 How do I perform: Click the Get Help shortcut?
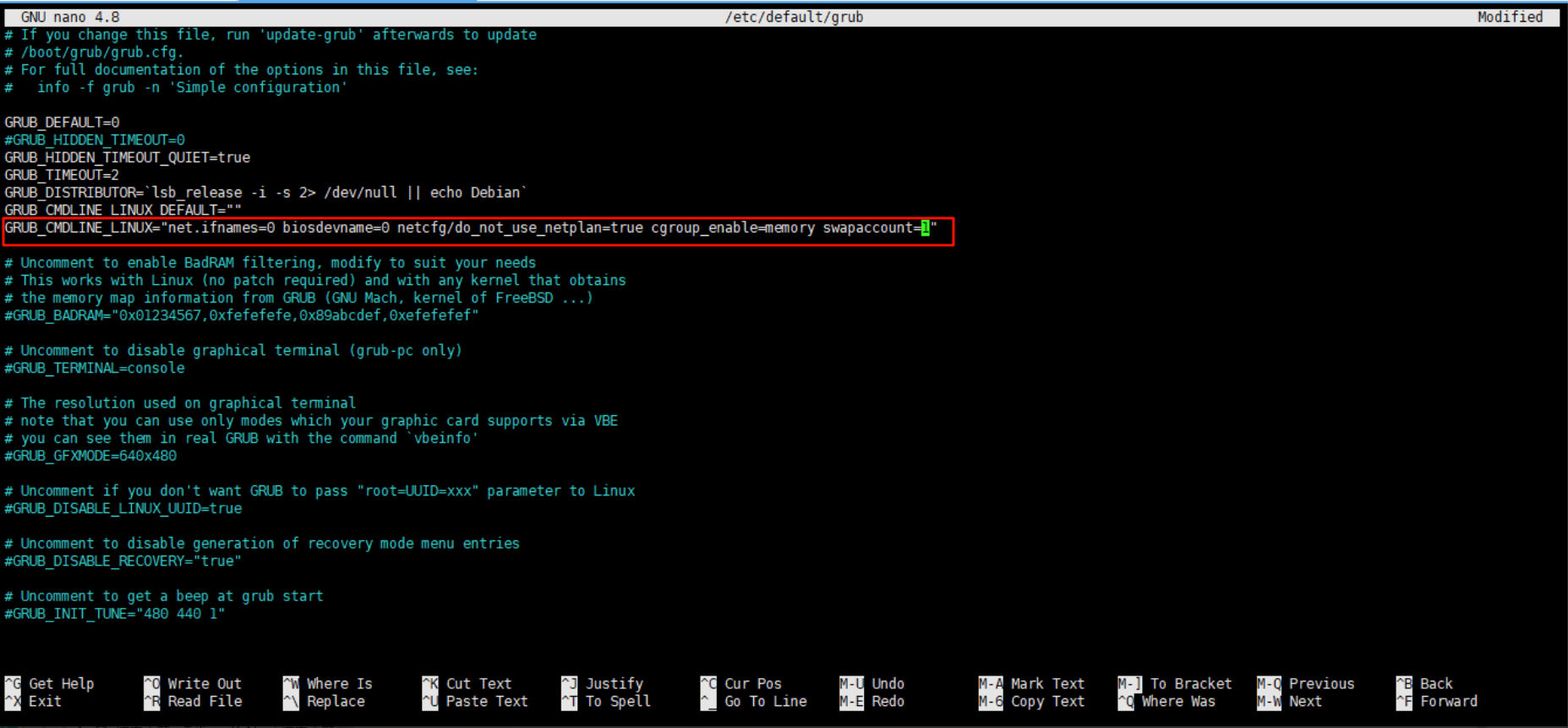coord(51,683)
